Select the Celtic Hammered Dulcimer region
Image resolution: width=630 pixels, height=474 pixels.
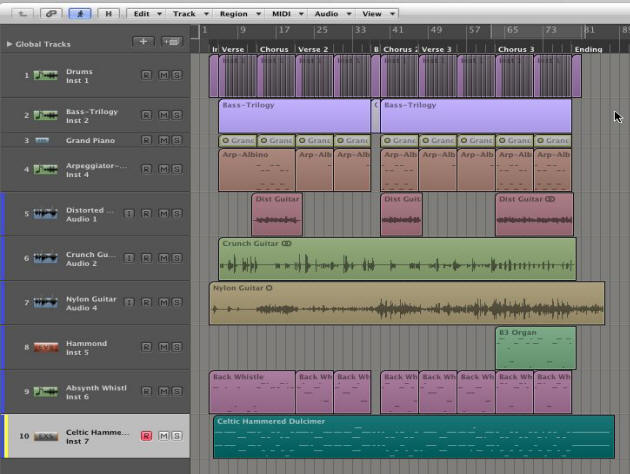point(414,437)
